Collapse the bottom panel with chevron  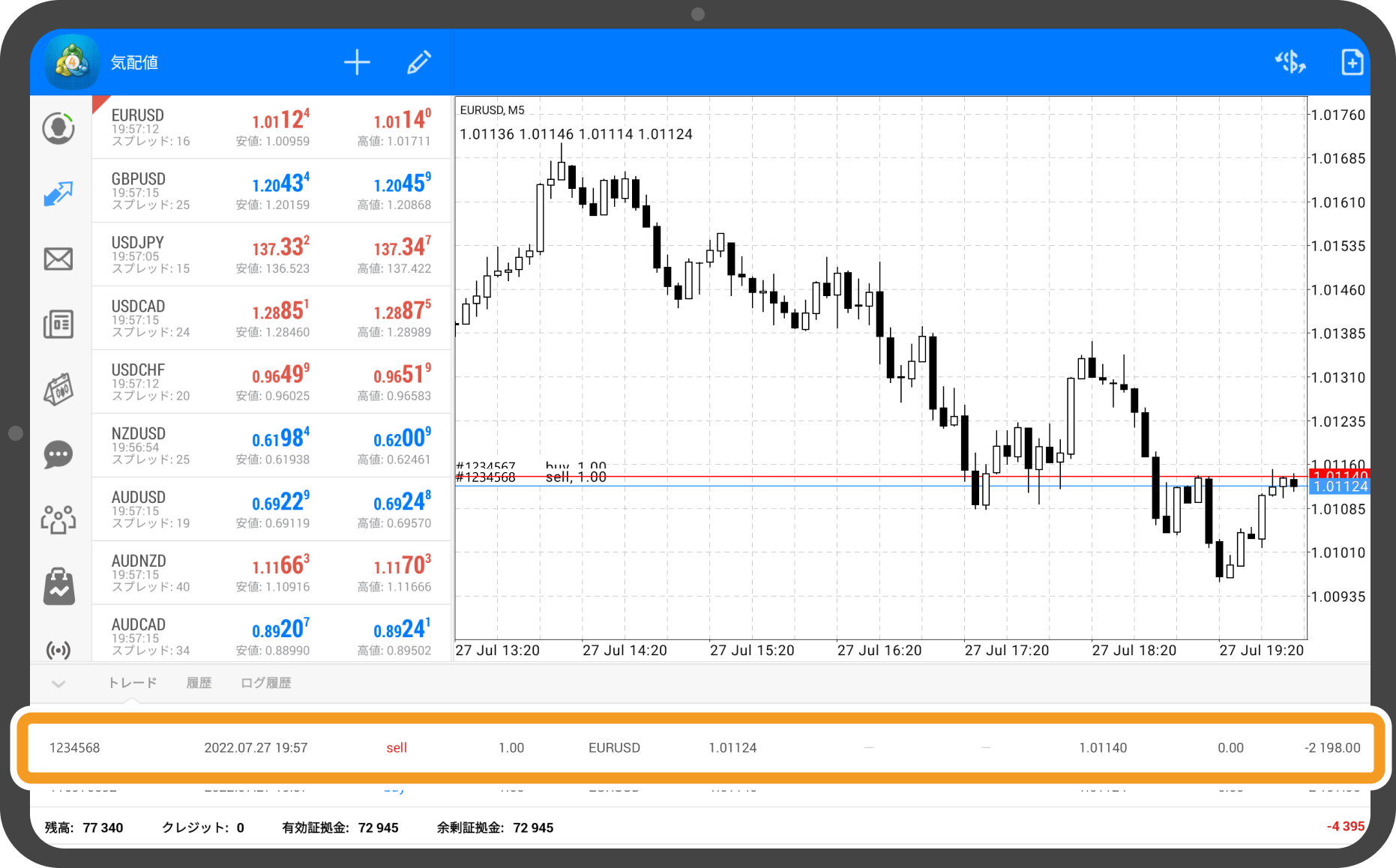(x=58, y=684)
